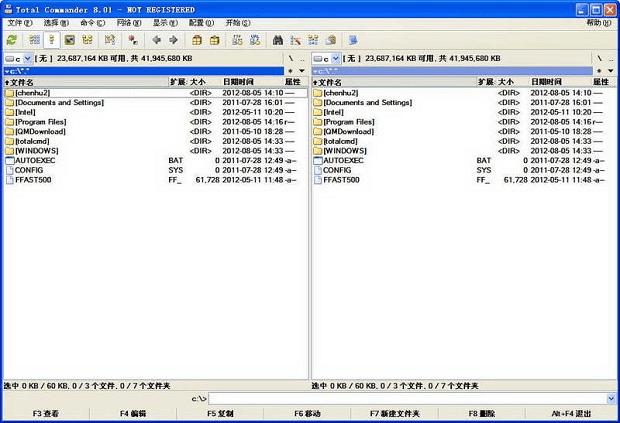Select CONFIG file in the right panel
This screenshot has height=423, width=620.
tap(464, 170)
